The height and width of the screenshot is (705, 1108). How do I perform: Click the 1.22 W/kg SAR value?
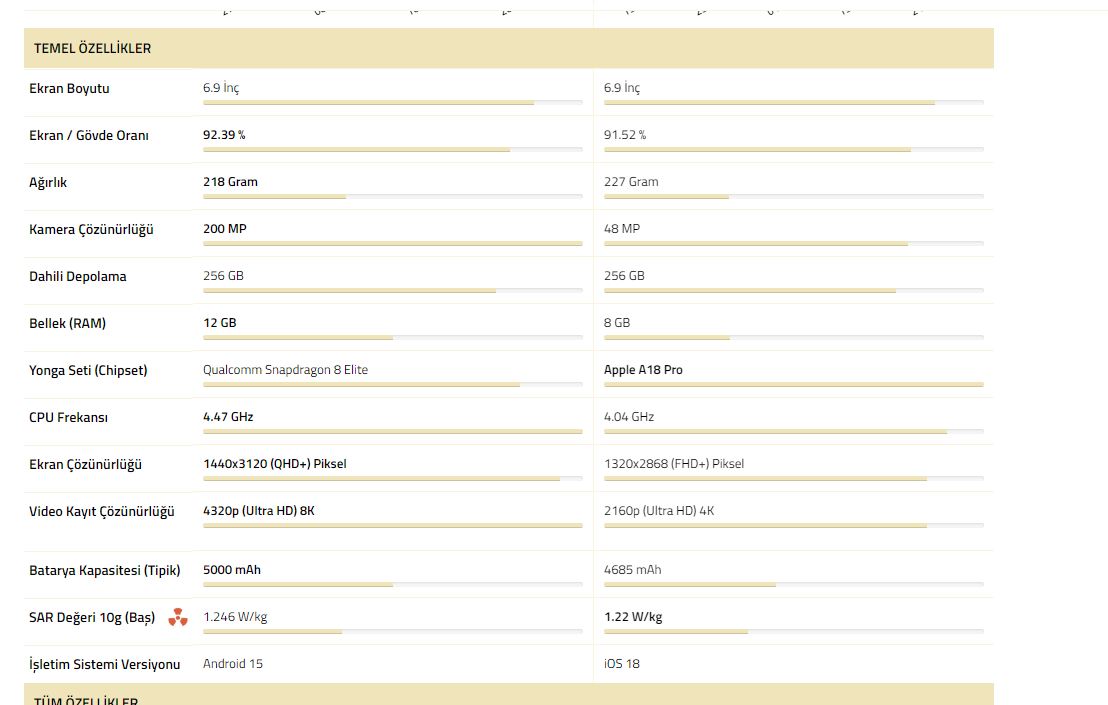633,617
